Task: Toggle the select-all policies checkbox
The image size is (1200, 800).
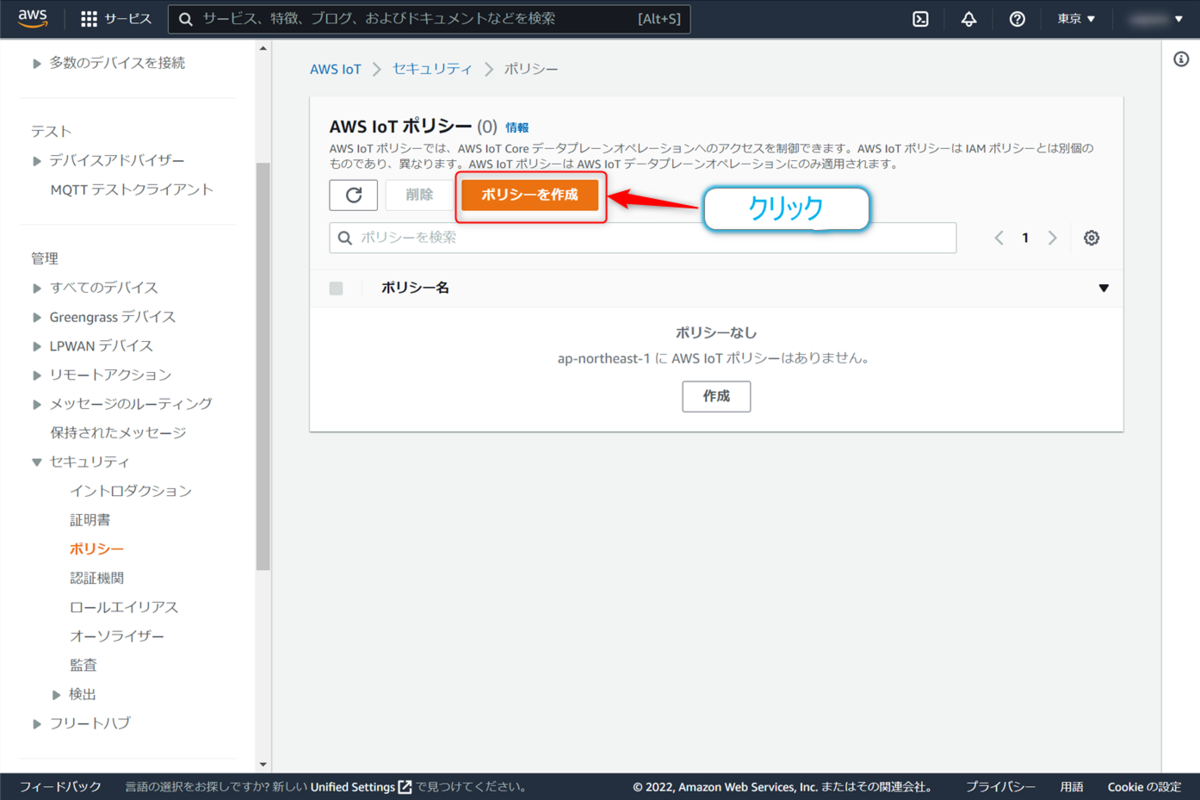Action: click(336, 288)
